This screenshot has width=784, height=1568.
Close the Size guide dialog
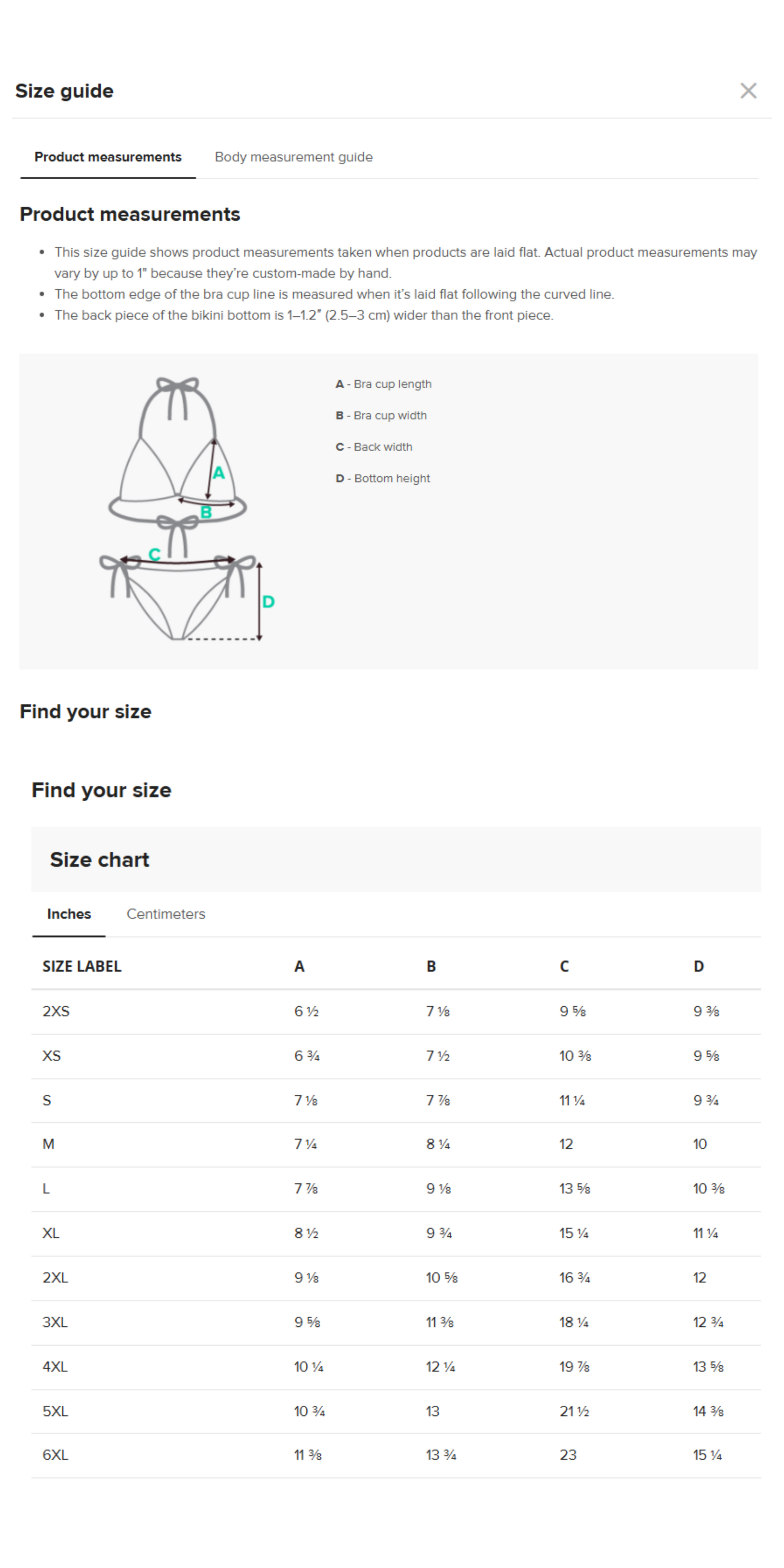748,91
